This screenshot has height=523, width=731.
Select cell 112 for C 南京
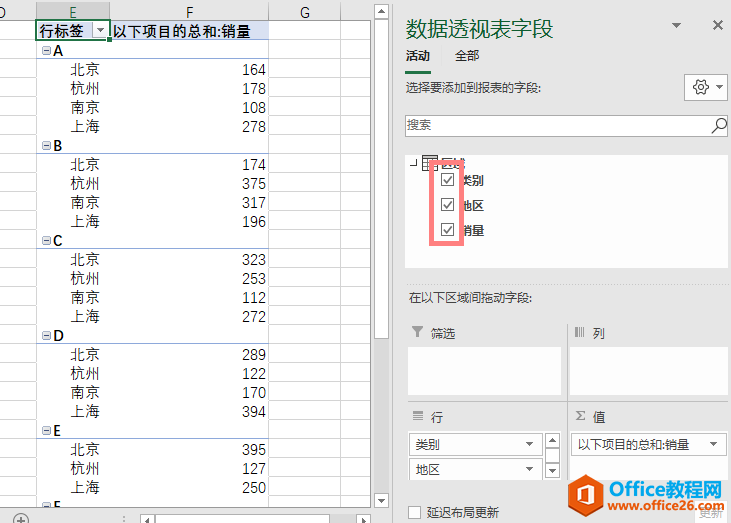(189, 297)
